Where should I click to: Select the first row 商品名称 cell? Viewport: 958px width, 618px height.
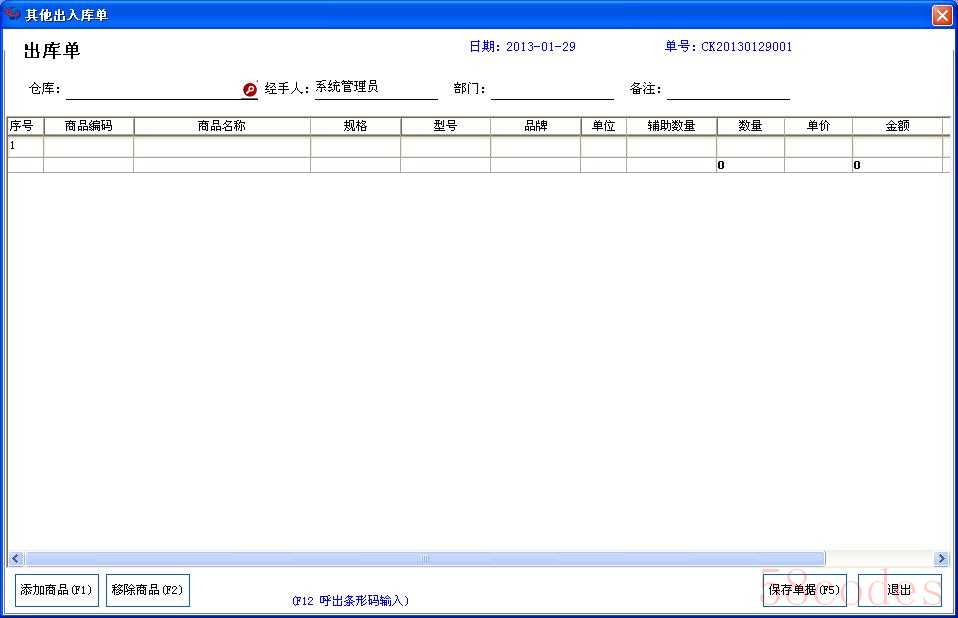point(221,146)
